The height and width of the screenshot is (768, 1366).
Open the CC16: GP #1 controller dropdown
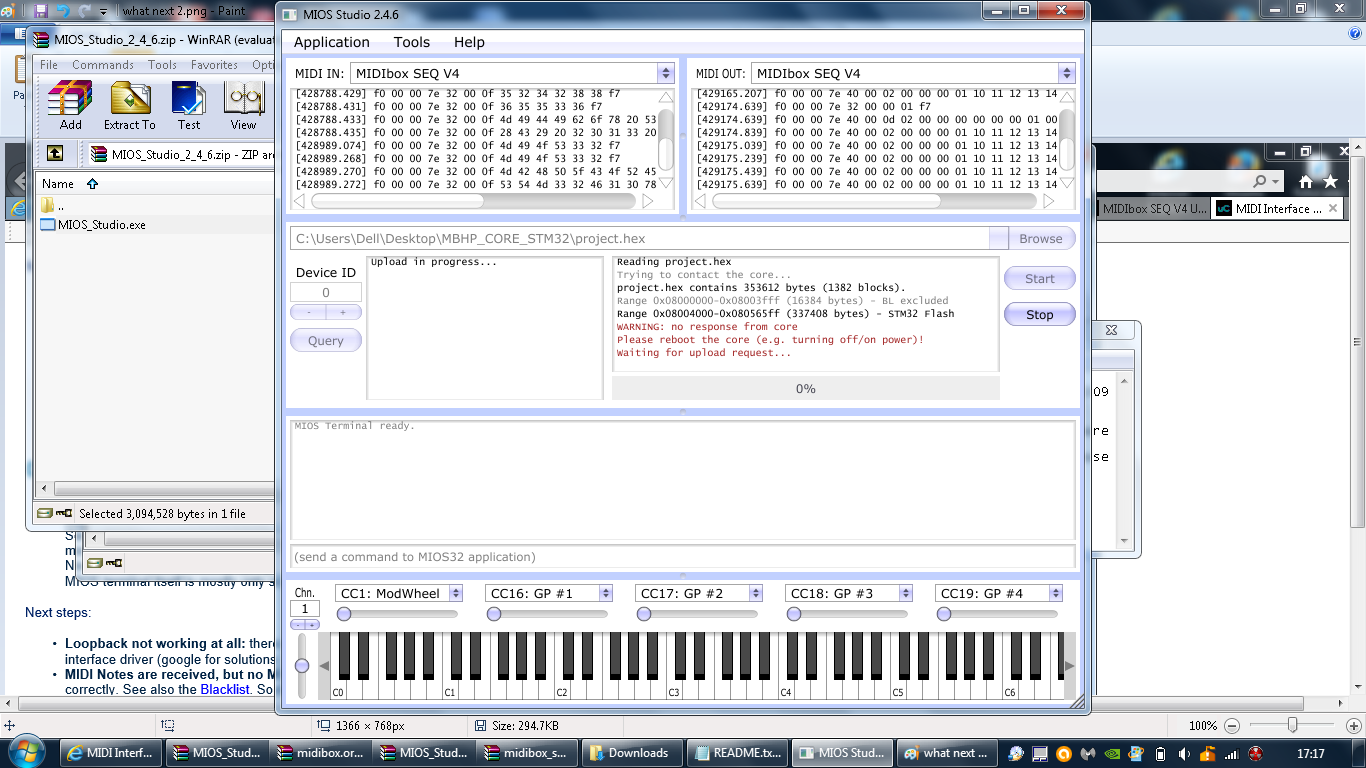pyautogui.click(x=605, y=594)
